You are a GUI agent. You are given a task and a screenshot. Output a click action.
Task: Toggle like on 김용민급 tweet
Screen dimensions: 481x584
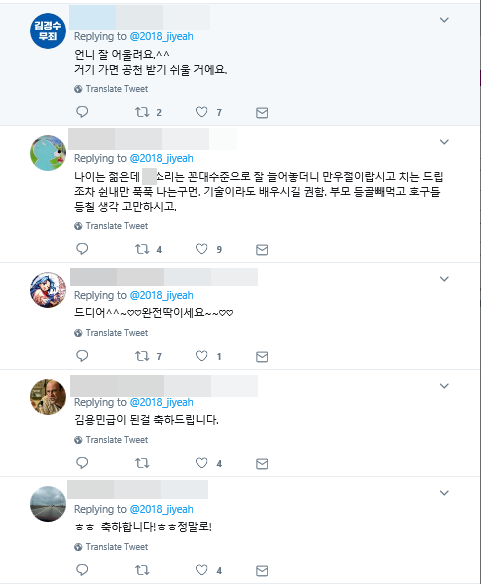click(x=202, y=463)
